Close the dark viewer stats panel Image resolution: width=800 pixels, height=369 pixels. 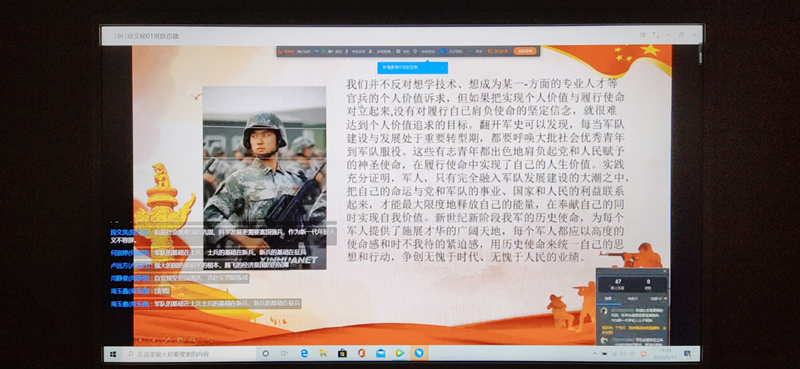pos(665,271)
